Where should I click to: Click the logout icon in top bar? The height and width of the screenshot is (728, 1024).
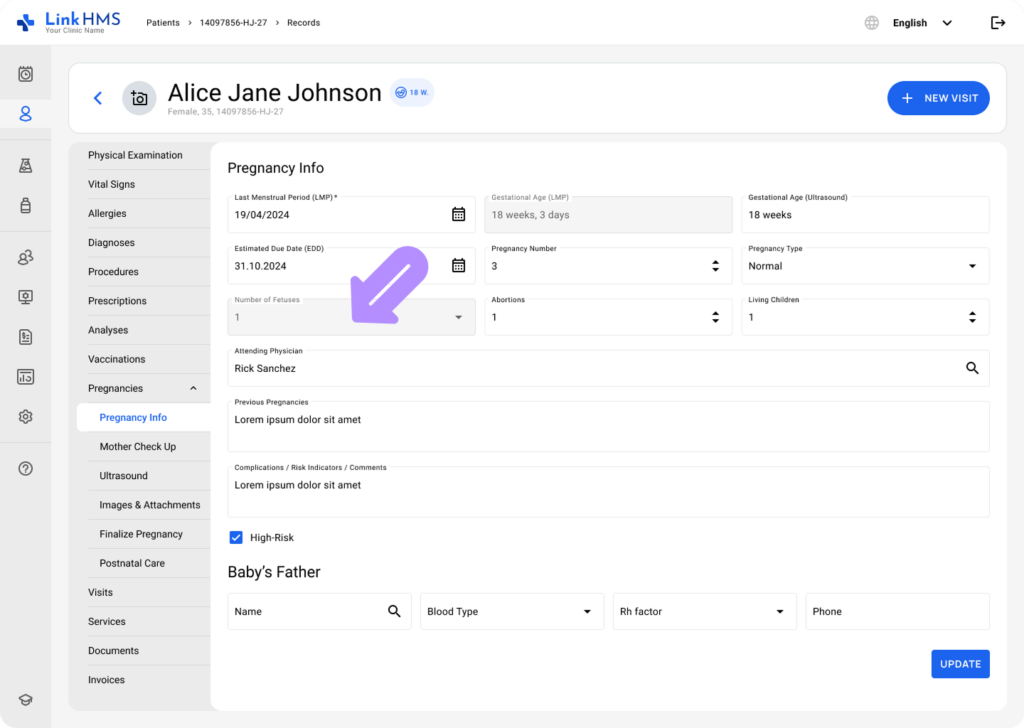pos(997,23)
